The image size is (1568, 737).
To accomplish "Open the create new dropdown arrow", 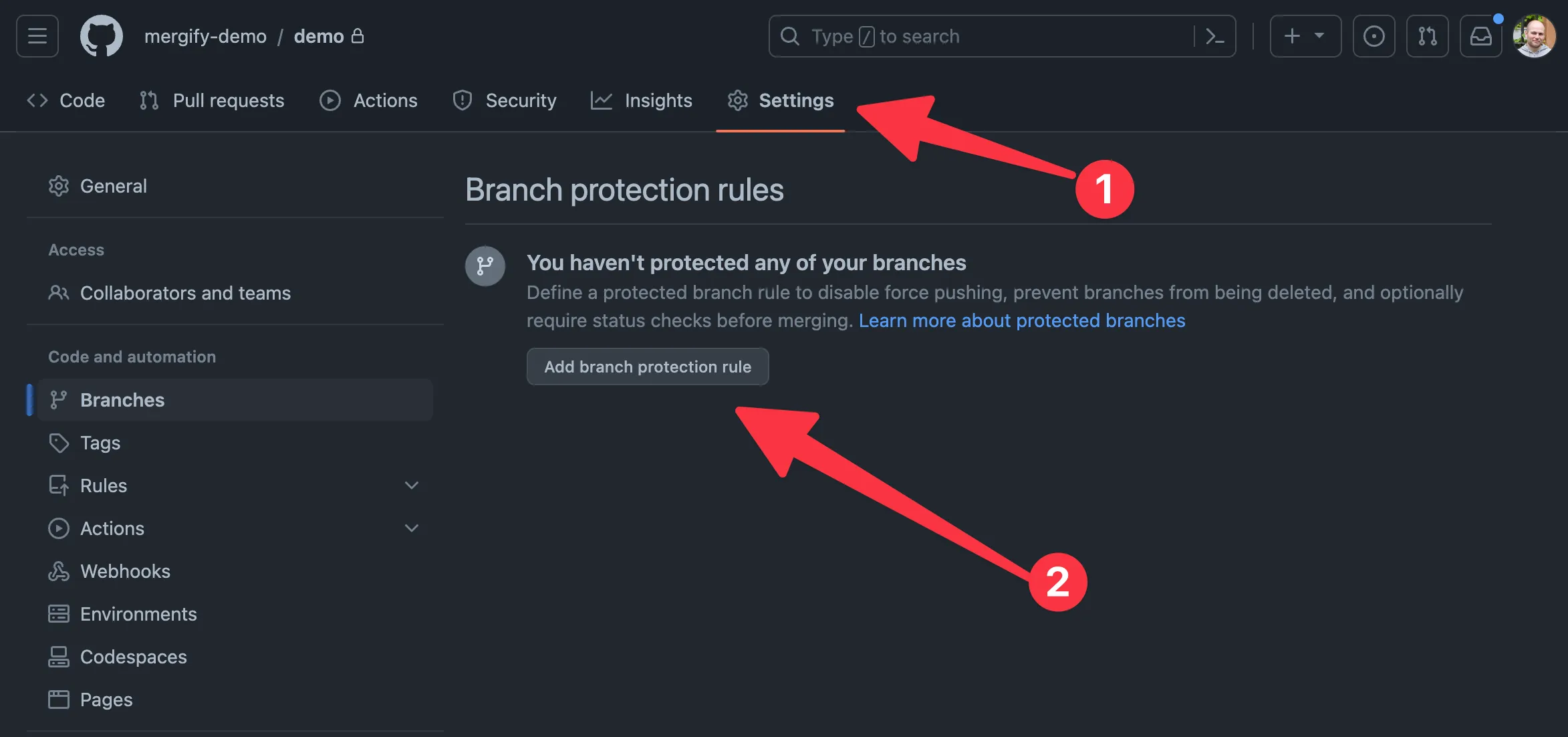I will (1319, 35).
